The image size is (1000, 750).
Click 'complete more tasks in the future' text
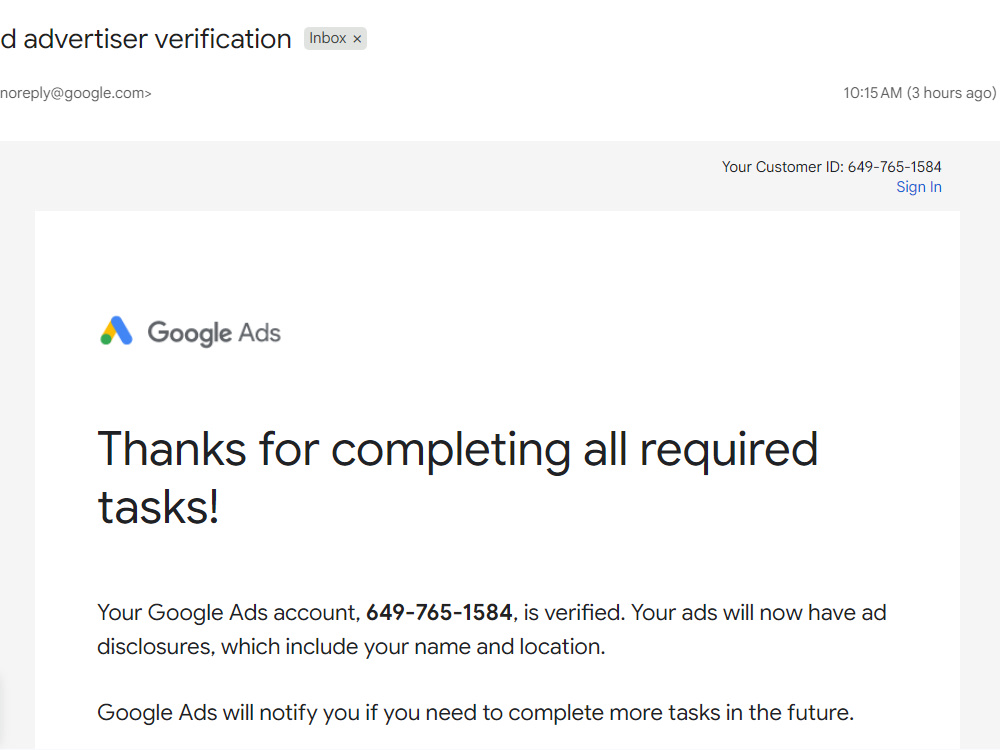tap(680, 712)
